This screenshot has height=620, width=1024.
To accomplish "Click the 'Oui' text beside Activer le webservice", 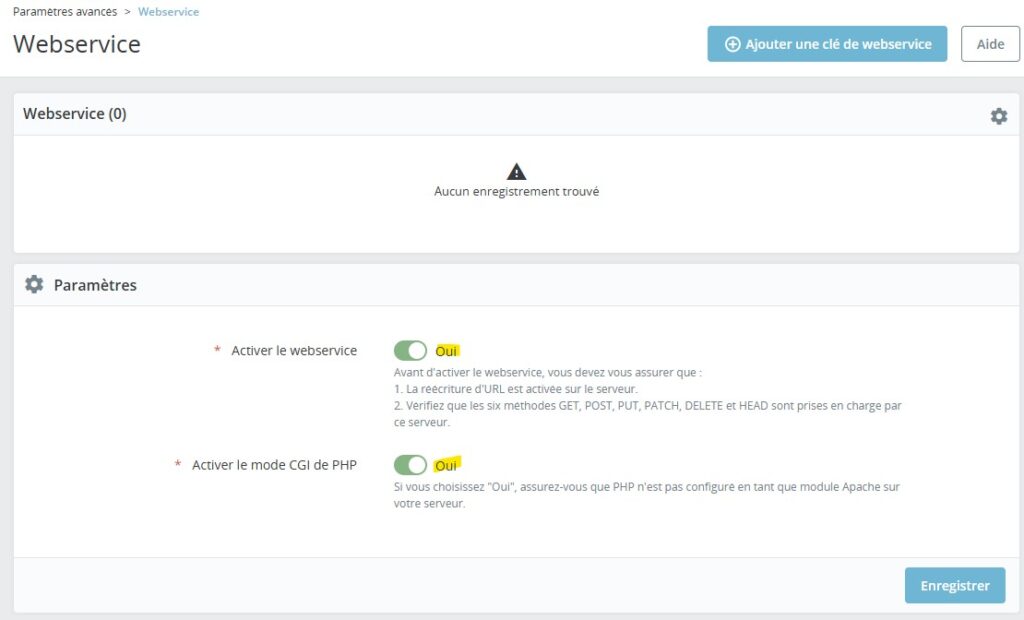I will tap(447, 351).
